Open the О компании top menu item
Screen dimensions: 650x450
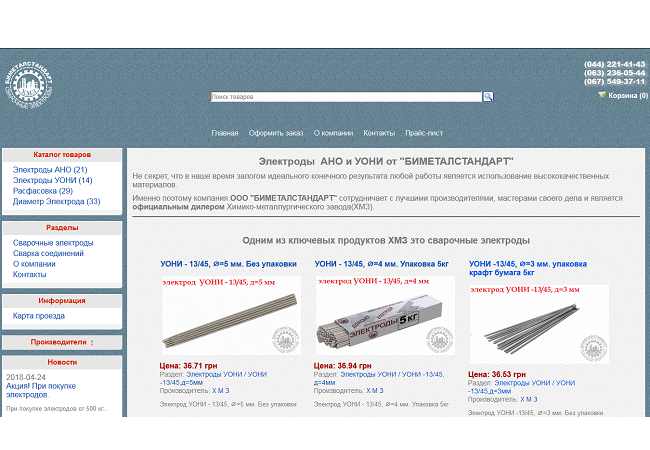click(x=333, y=133)
